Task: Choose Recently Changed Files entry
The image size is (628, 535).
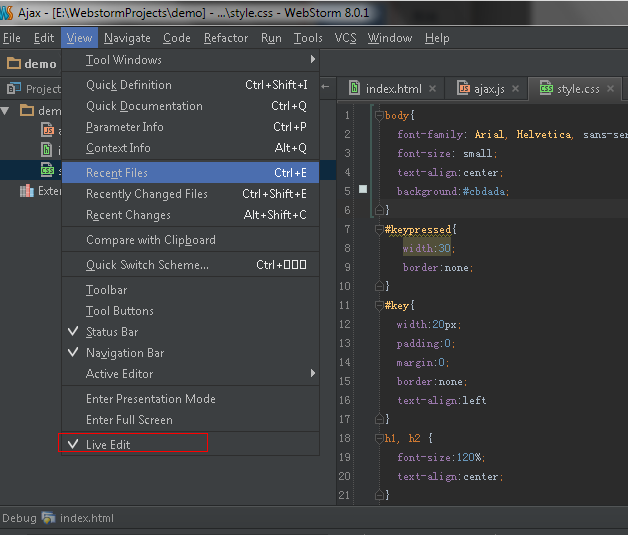Action: tap(191, 194)
